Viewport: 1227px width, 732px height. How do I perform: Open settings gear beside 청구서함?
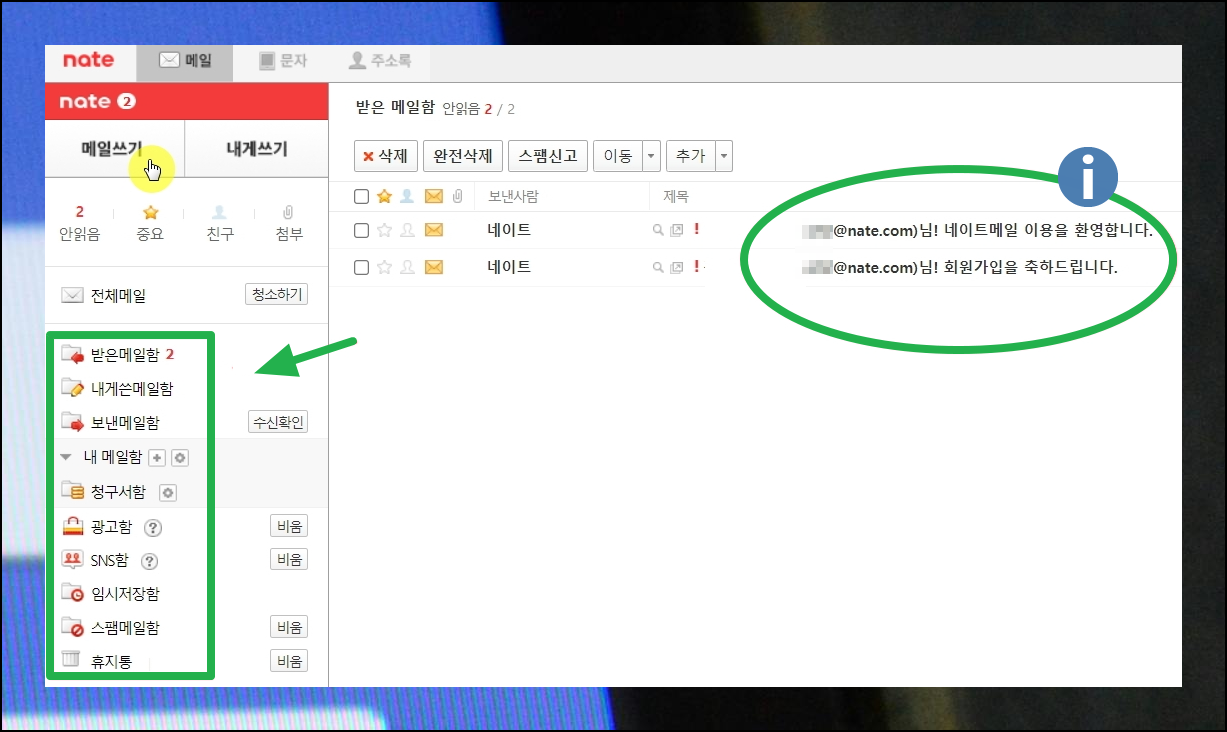(x=168, y=492)
